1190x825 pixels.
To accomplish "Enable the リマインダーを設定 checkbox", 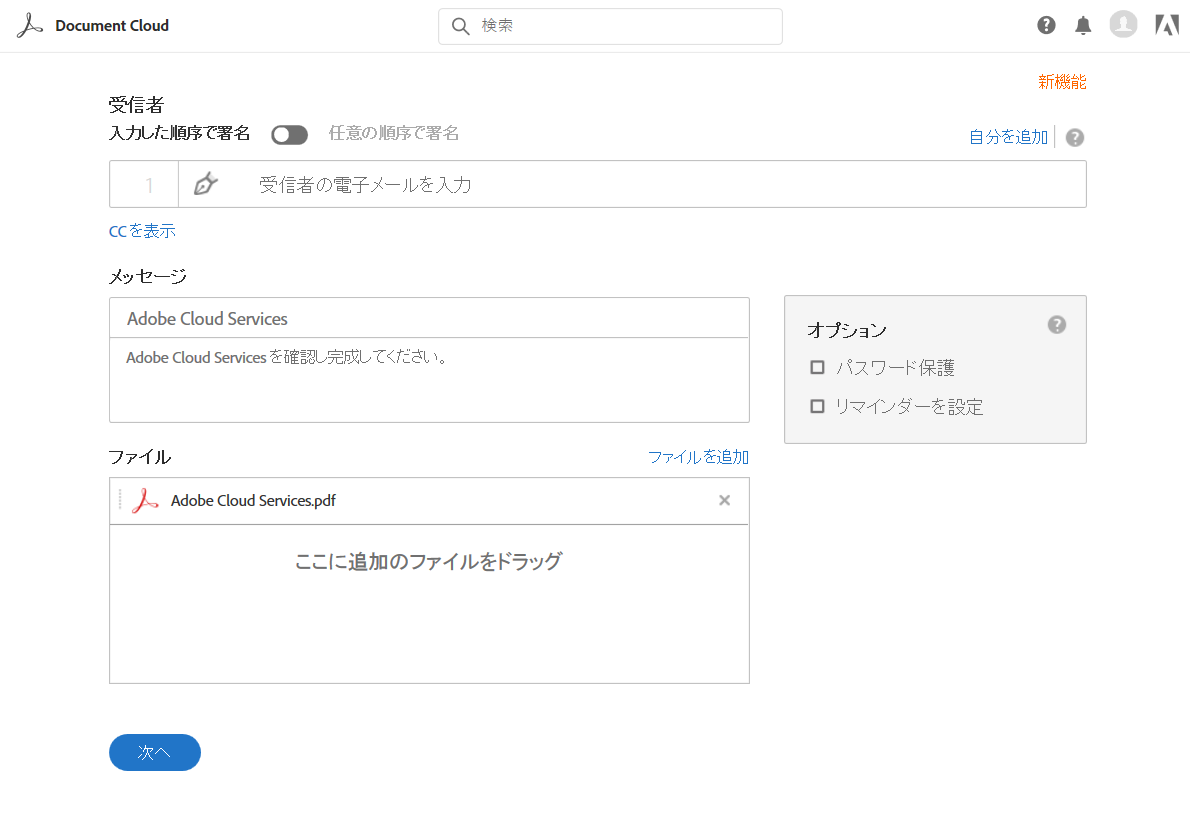I will click(x=817, y=406).
